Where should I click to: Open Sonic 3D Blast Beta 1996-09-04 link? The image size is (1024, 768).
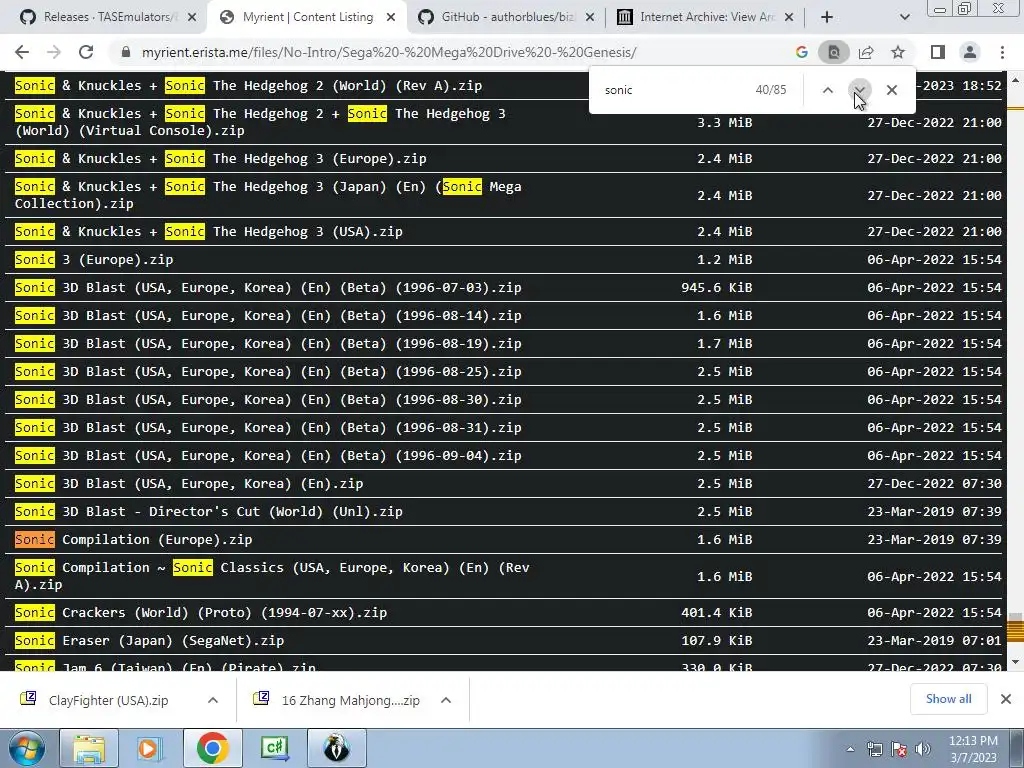268,456
